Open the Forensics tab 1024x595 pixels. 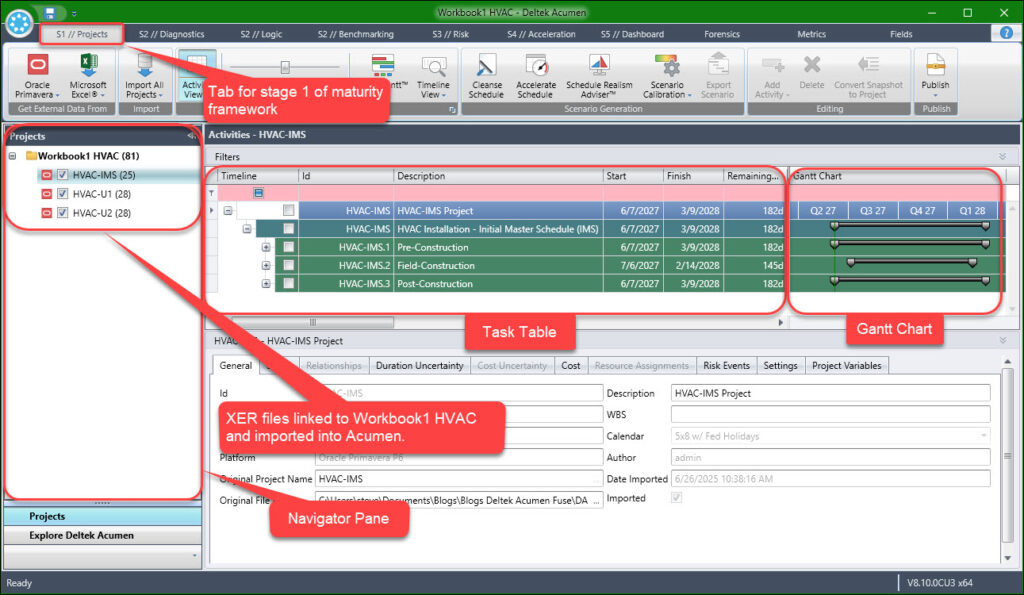click(x=722, y=34)
